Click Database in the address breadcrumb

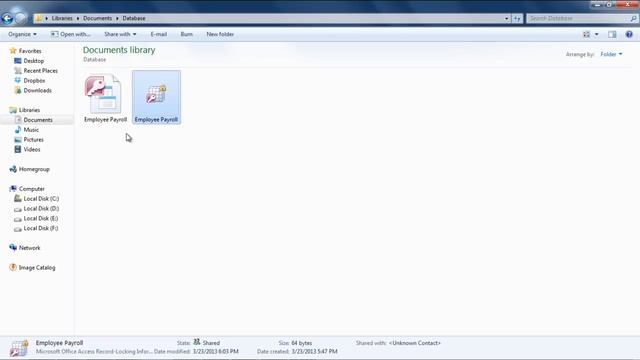click(134, 18)
